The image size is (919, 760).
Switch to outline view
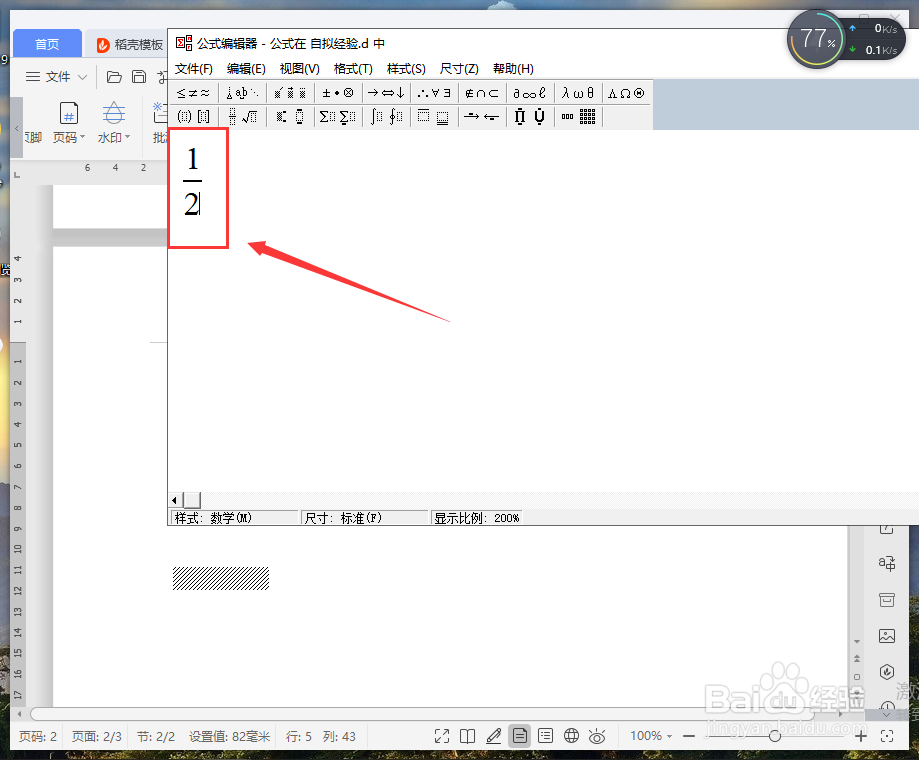pos(545,736)
